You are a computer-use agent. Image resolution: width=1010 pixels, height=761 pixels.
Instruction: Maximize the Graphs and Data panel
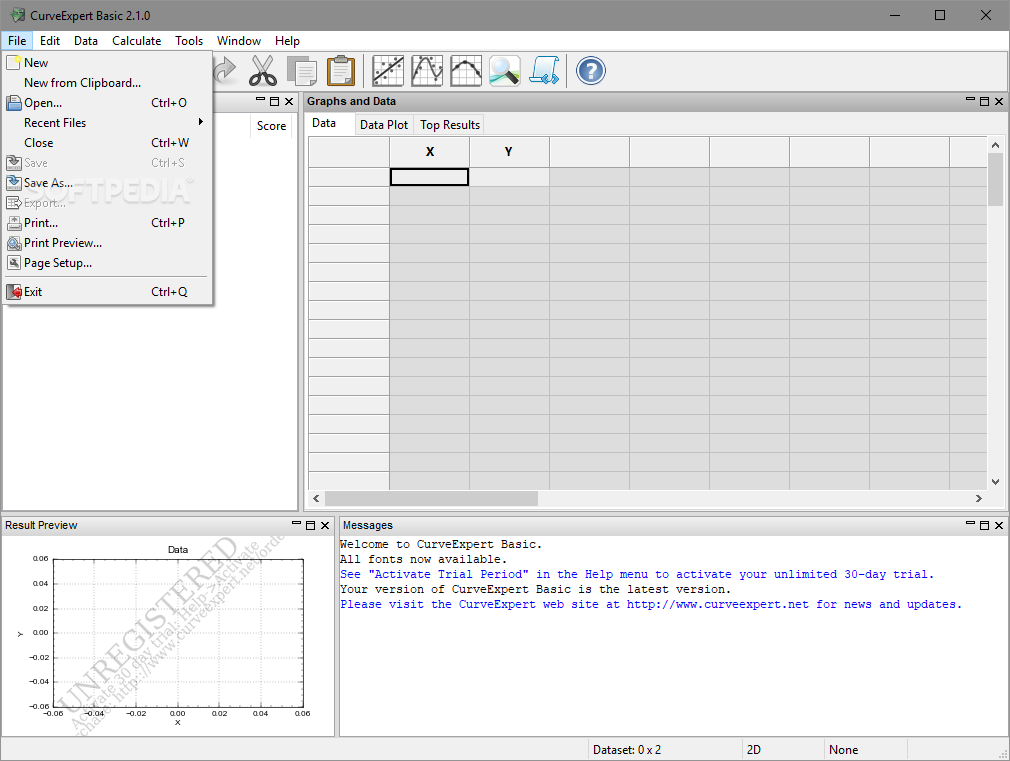[984, 101]
